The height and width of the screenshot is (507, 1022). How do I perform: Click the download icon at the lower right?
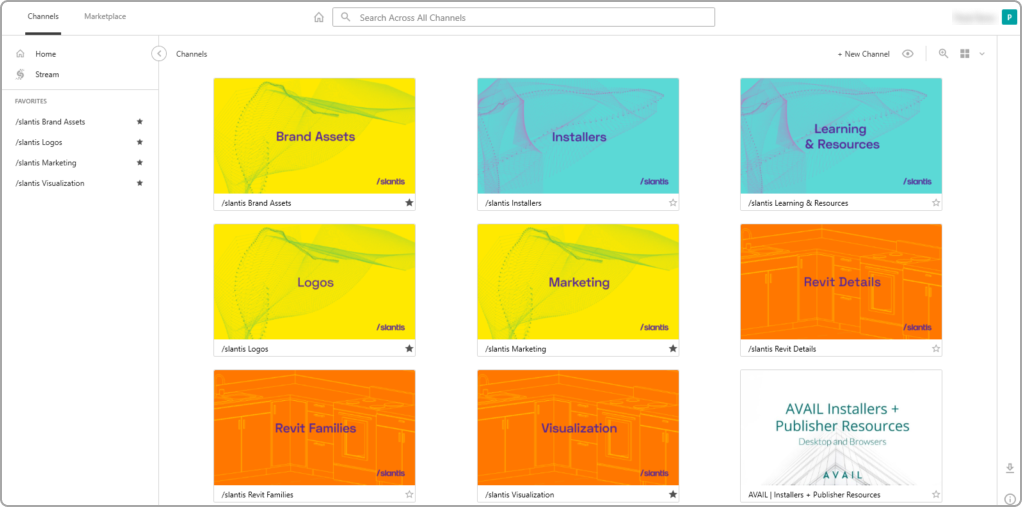tap(1010, 468)
